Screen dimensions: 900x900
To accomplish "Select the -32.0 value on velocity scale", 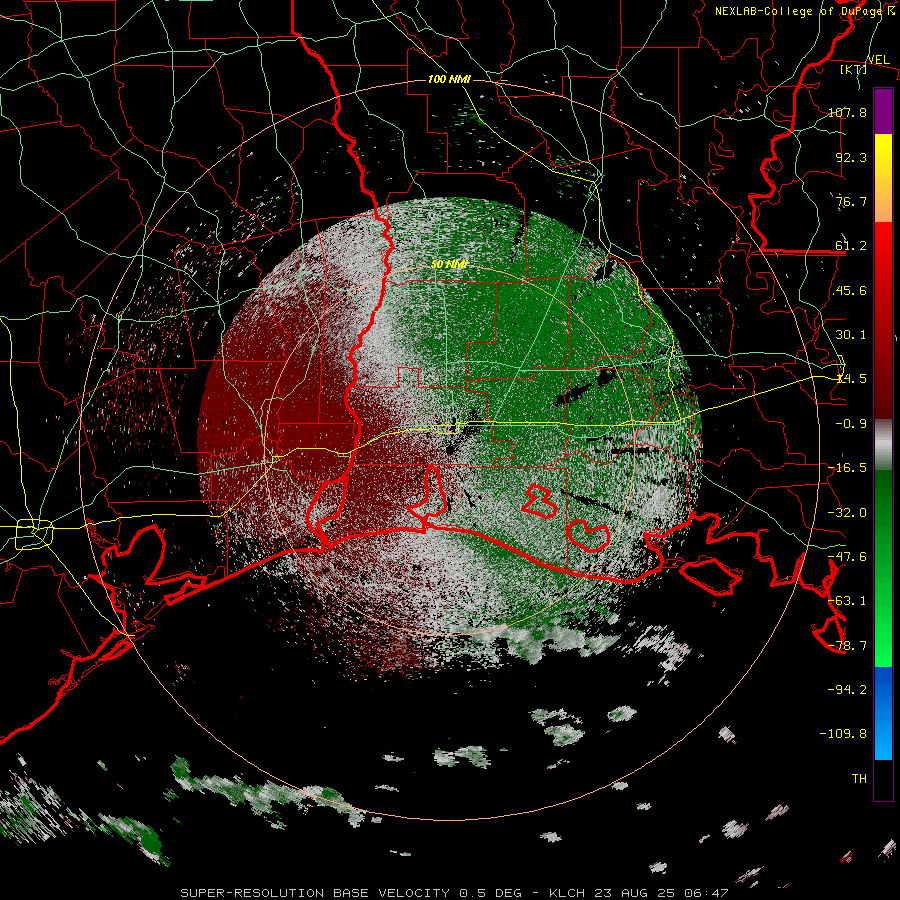I will pos(847,513).
